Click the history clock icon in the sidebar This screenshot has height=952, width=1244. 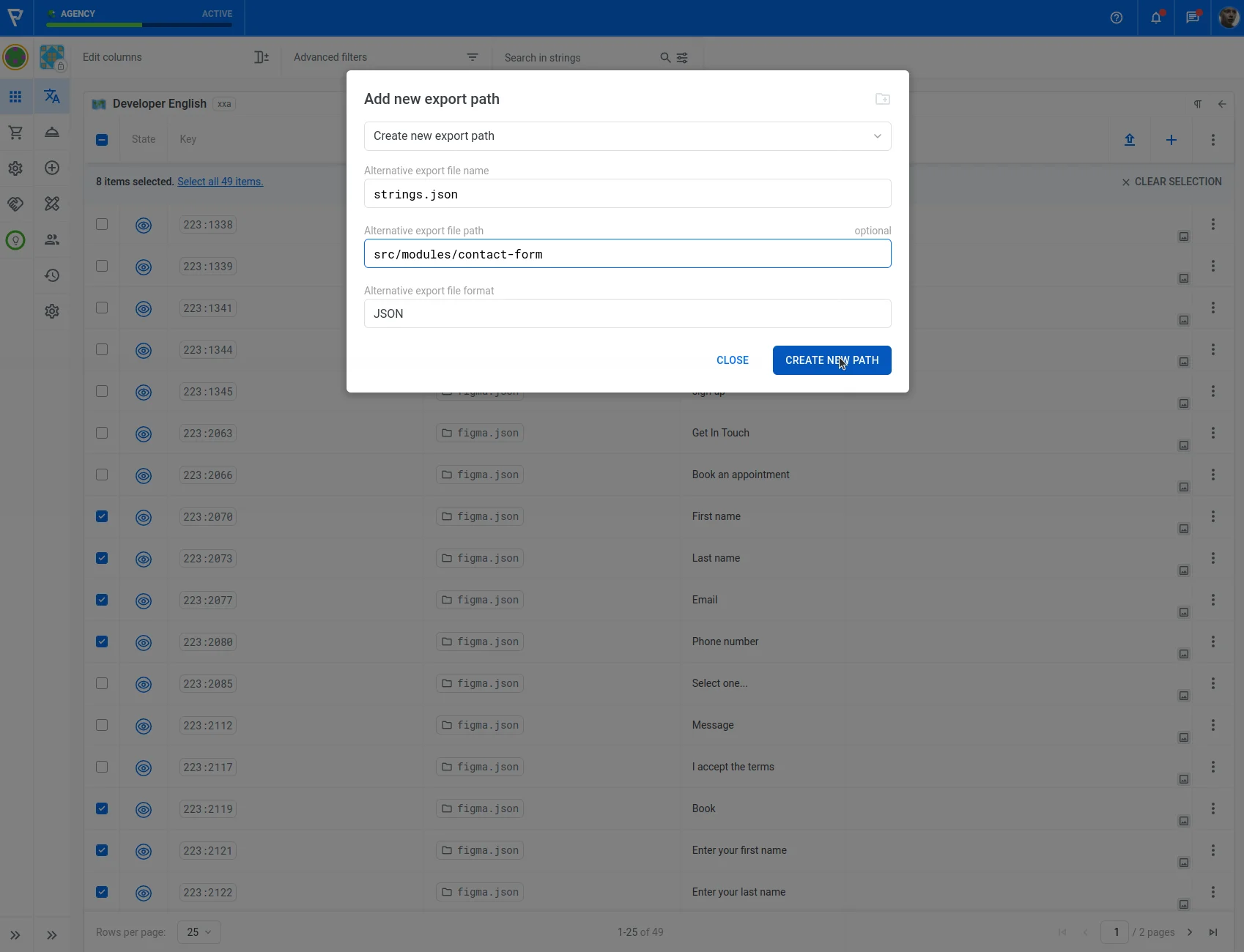pos(52,275)
